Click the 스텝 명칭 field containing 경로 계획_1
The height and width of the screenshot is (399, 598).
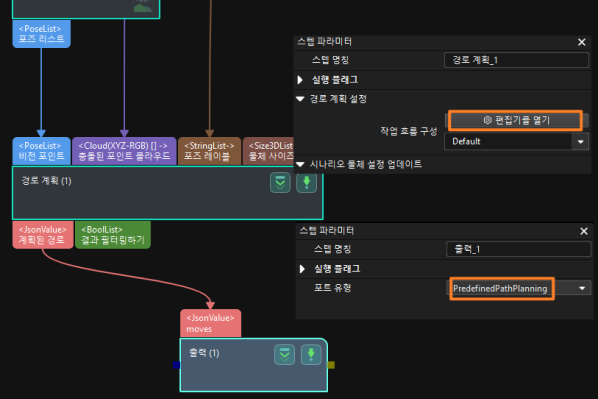coord(516,60)
